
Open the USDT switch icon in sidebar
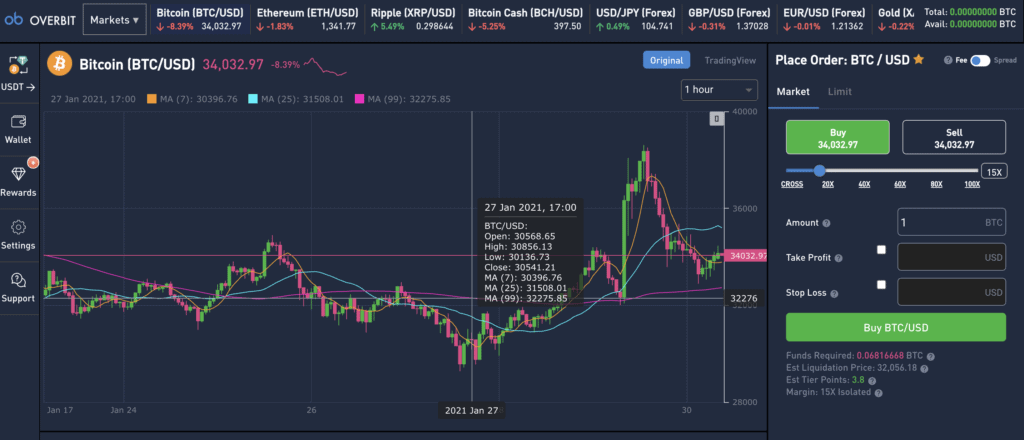pos(18,64)
